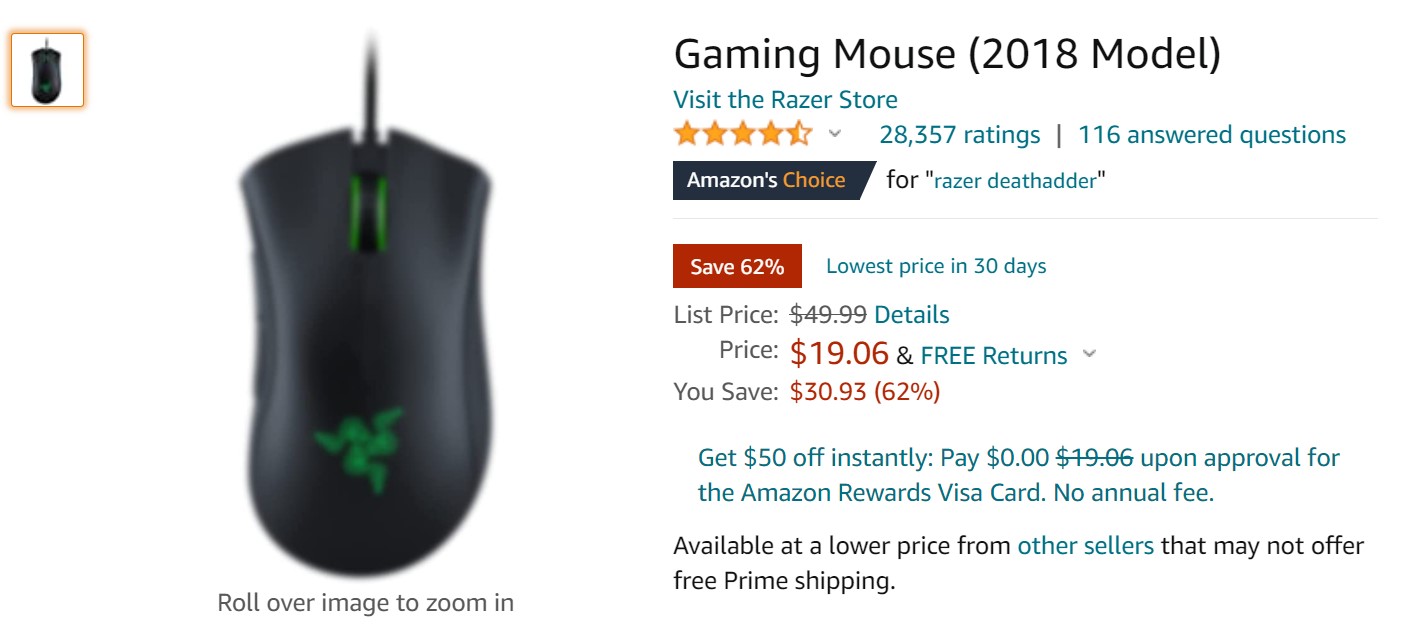Open the 28,357 ratings link

959,135
